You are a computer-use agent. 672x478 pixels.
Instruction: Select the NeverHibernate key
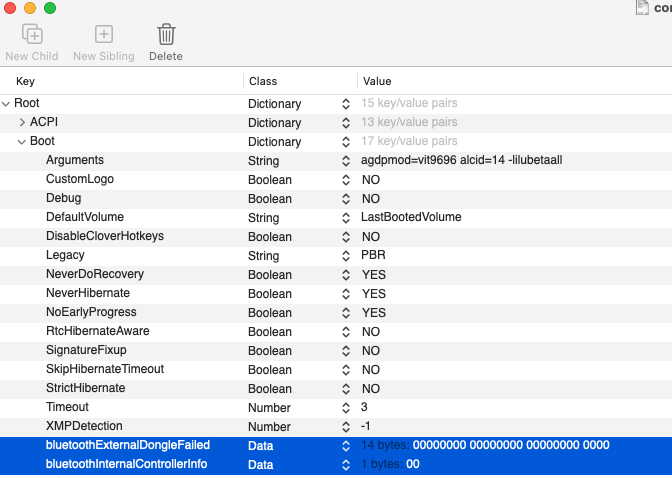point(88,293)
